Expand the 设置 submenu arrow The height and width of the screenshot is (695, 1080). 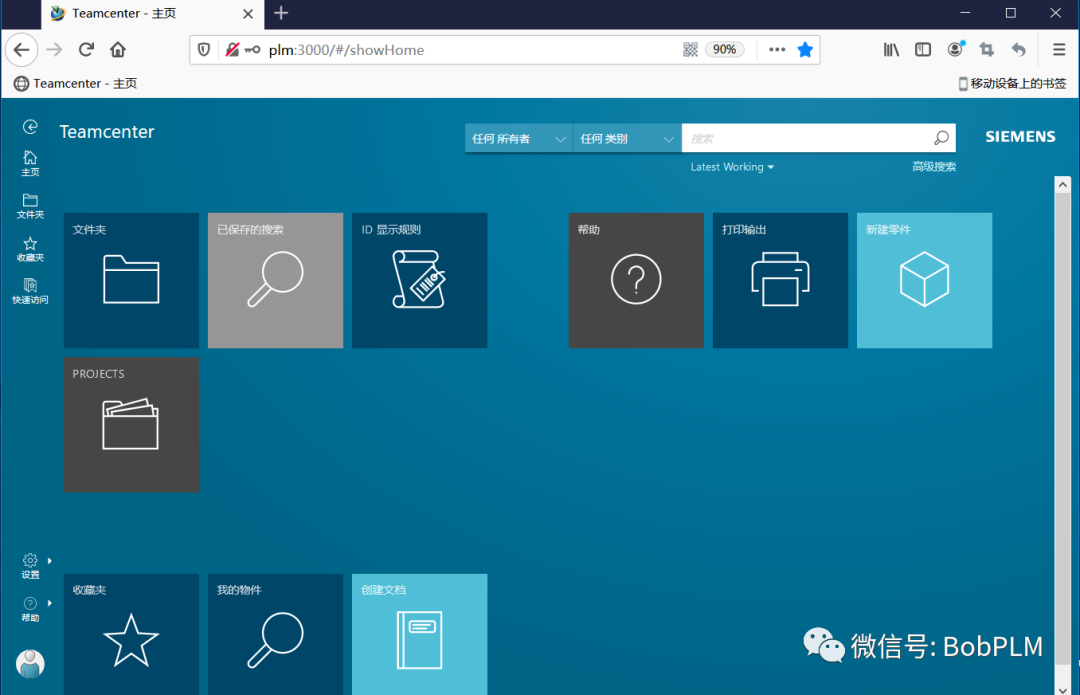coord(50,561)
